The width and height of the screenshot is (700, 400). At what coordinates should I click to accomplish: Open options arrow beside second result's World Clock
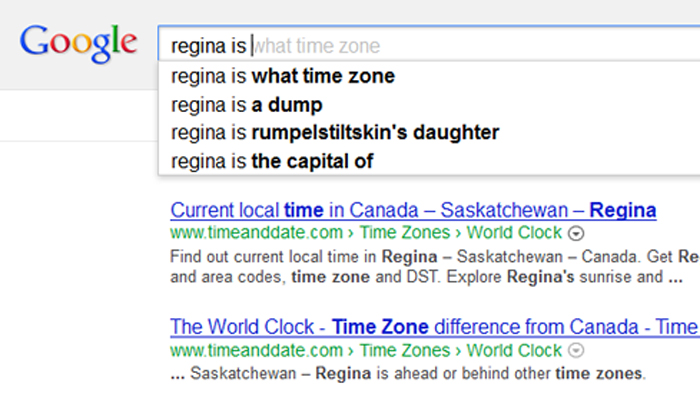(x=575, y=351)
